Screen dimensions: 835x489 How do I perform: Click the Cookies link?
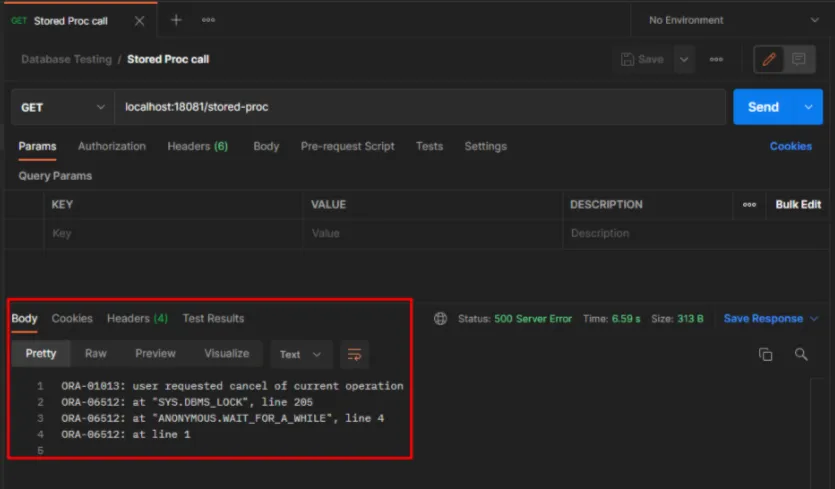(790, 146)
